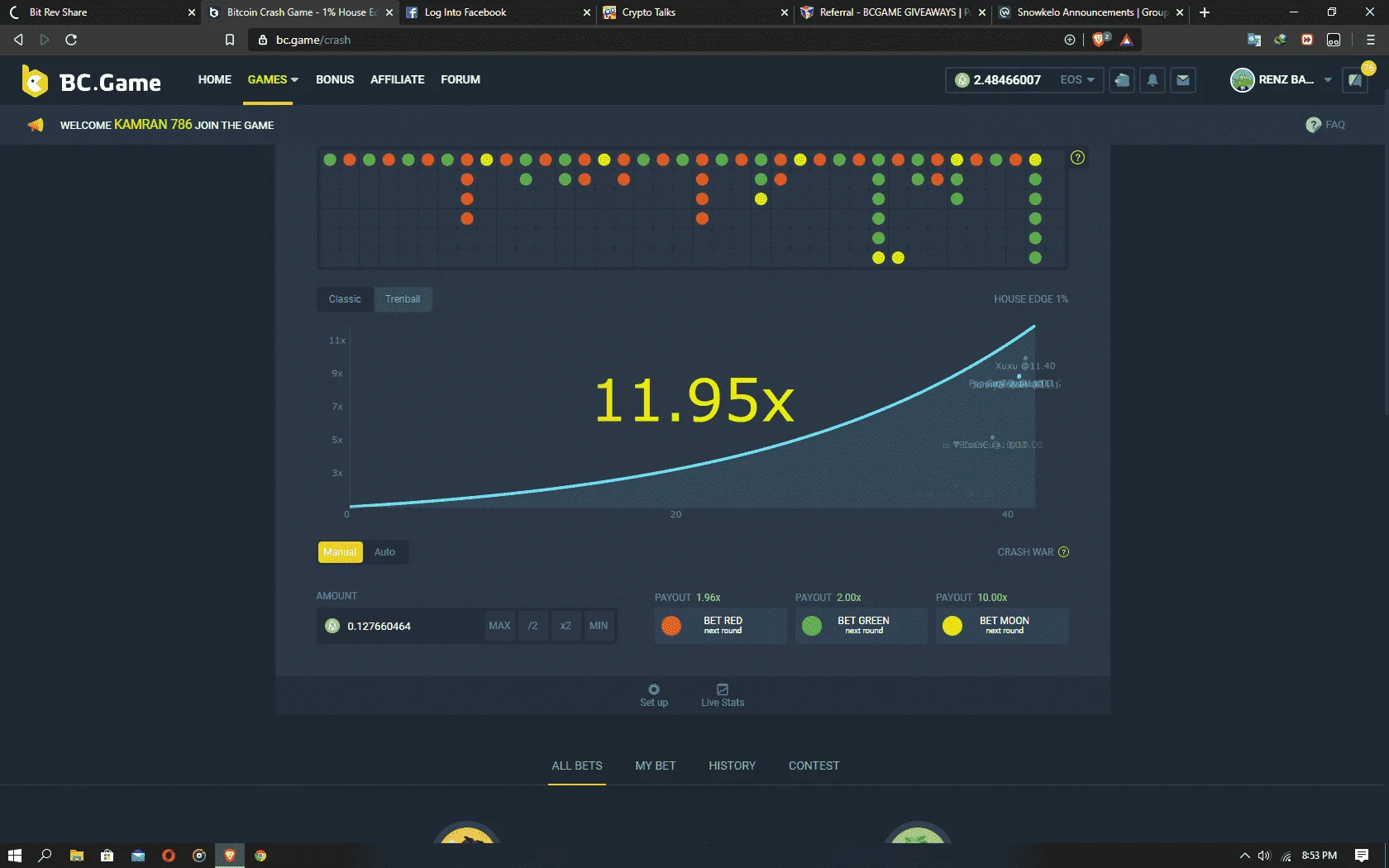Image resolution: width=1389 pixels, height=868 pixels.
Task: Open the EOS currency dropdown
Action: (x=1077, y=80)
